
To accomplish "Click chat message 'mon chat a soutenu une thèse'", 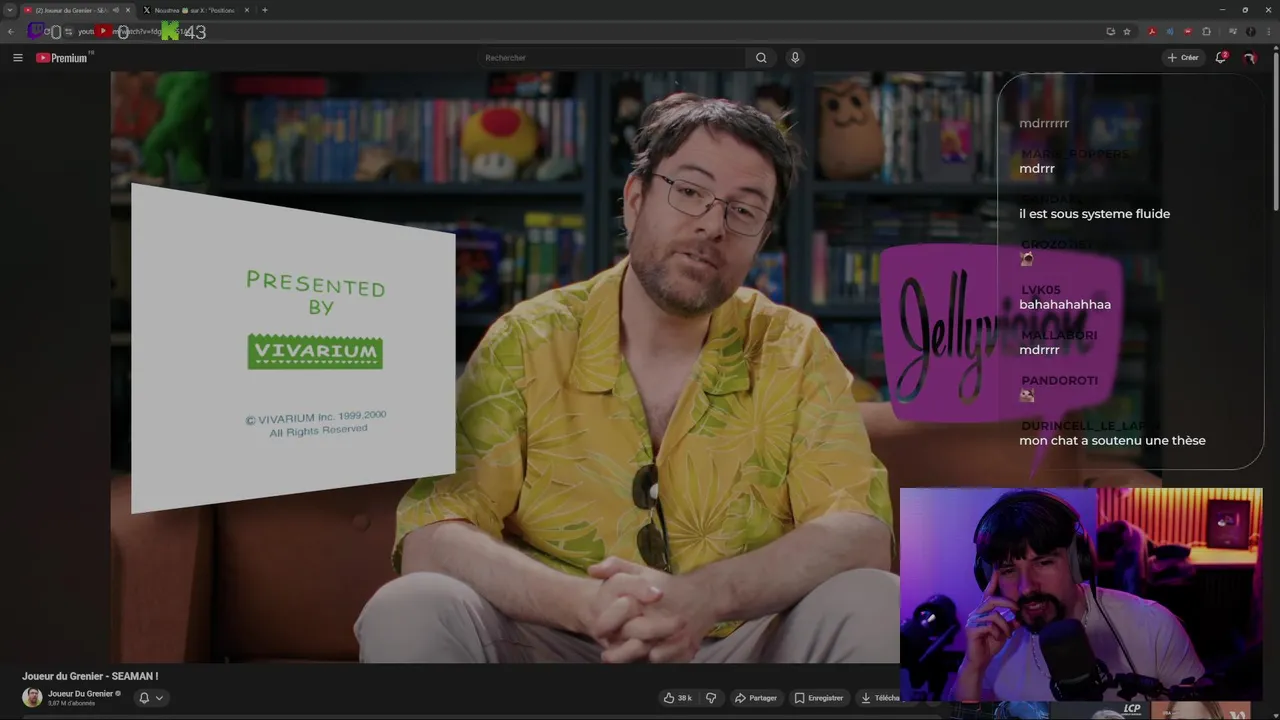I will [x=1112, y=441].
